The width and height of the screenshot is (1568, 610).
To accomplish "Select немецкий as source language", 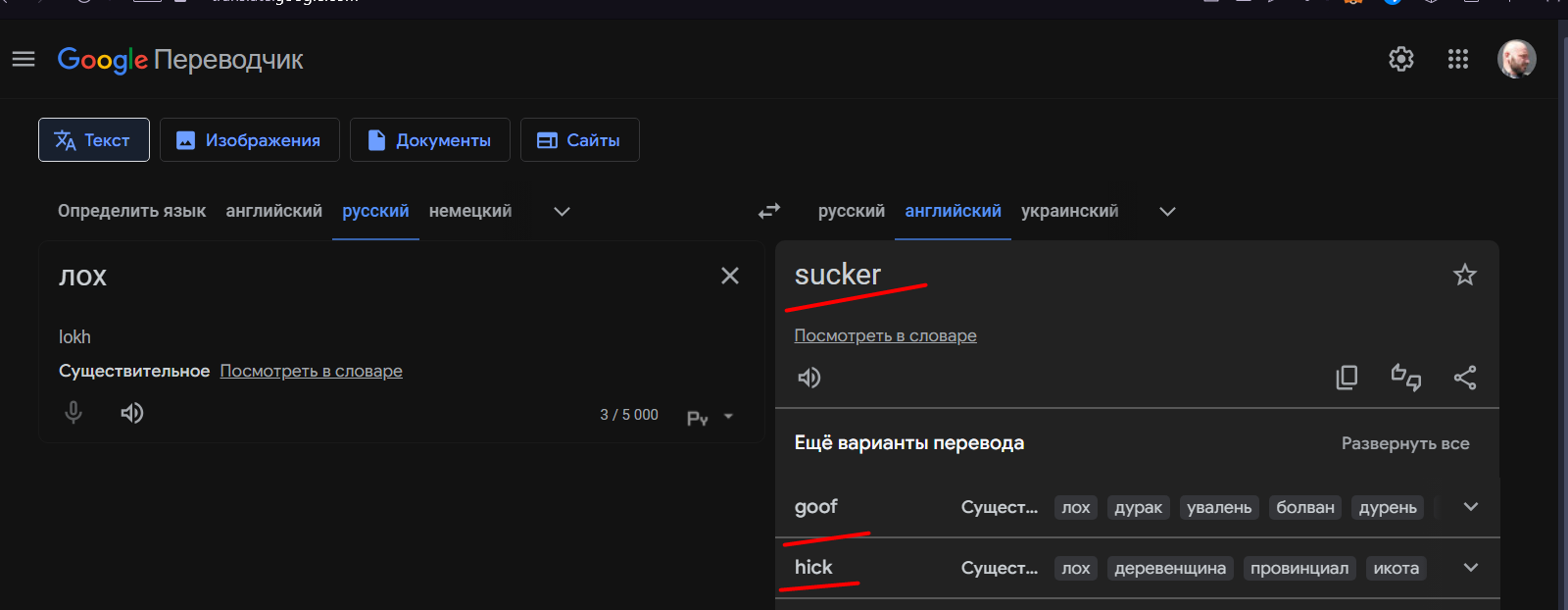I will (x=470, y=211).
